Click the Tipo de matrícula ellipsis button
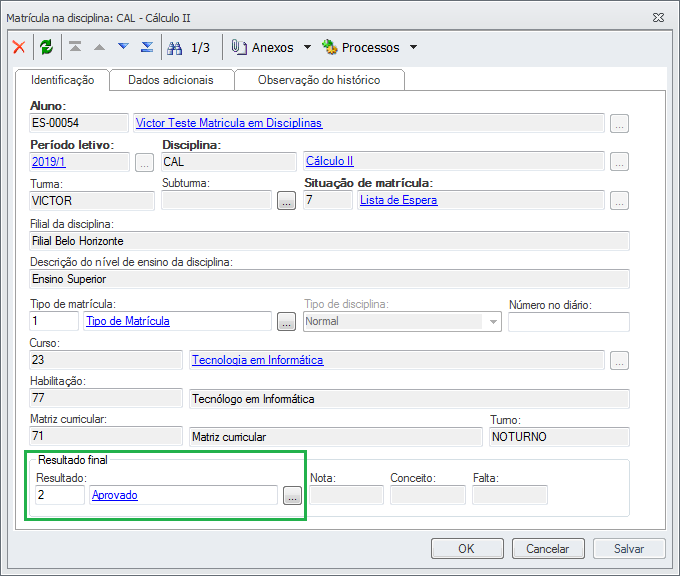680x576 pixels. pos(286,322)
